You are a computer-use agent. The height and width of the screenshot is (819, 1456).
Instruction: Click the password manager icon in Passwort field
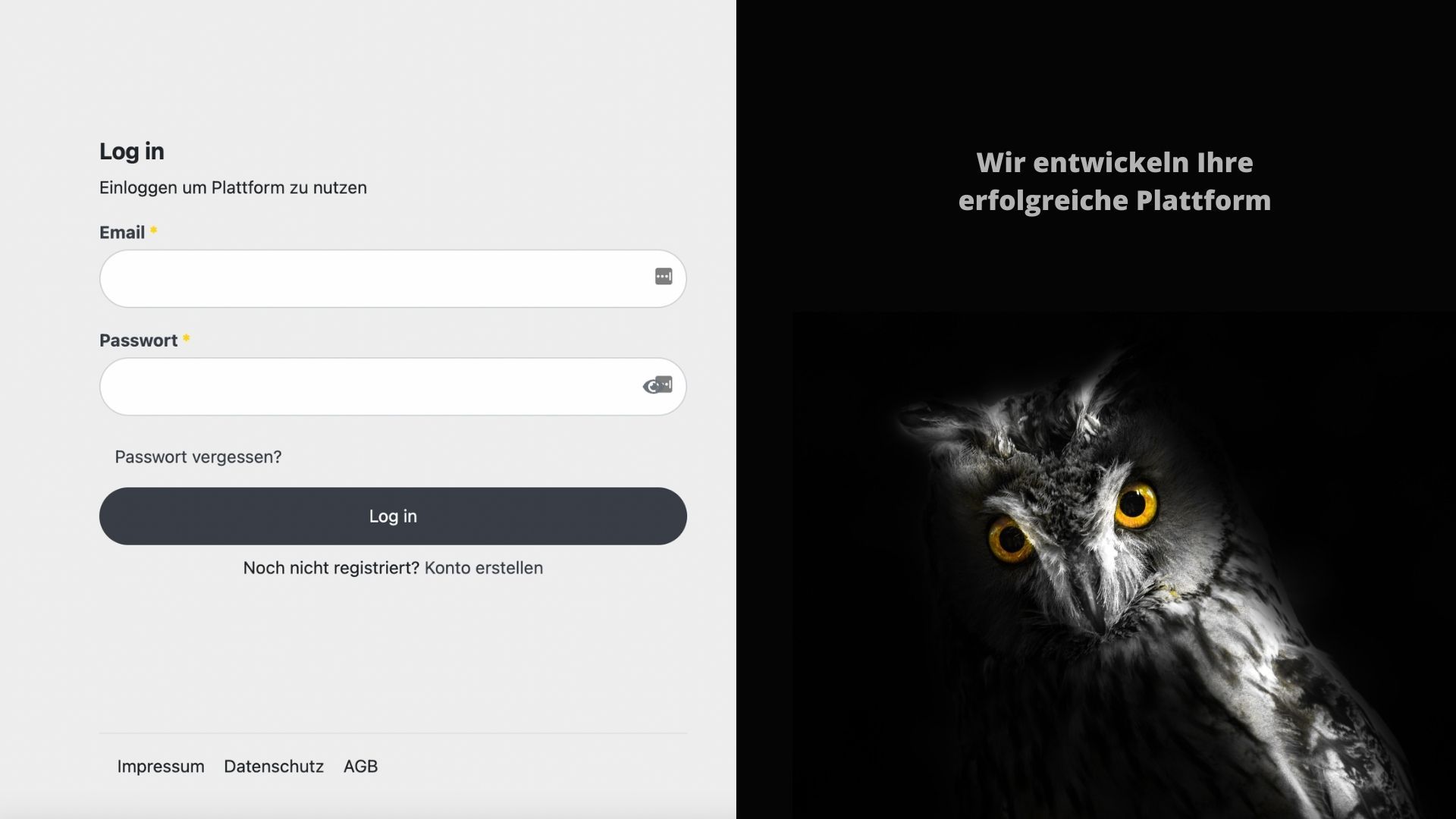[x=665, y=384]
